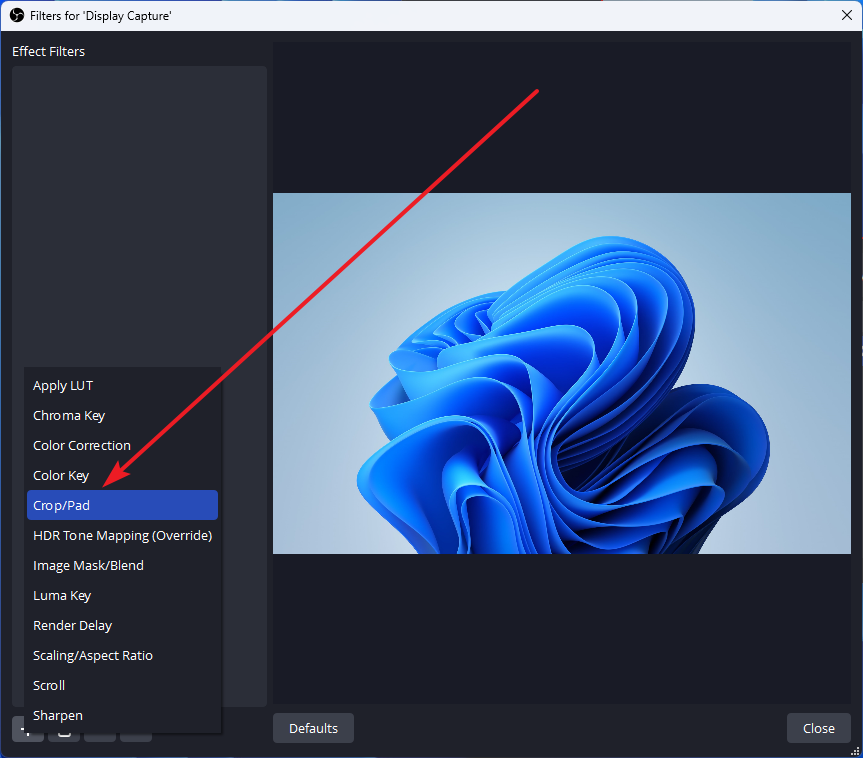Add an Image Mask/Blend filter
The width and height of the screenshot is (863, 758).
(122, 565)
